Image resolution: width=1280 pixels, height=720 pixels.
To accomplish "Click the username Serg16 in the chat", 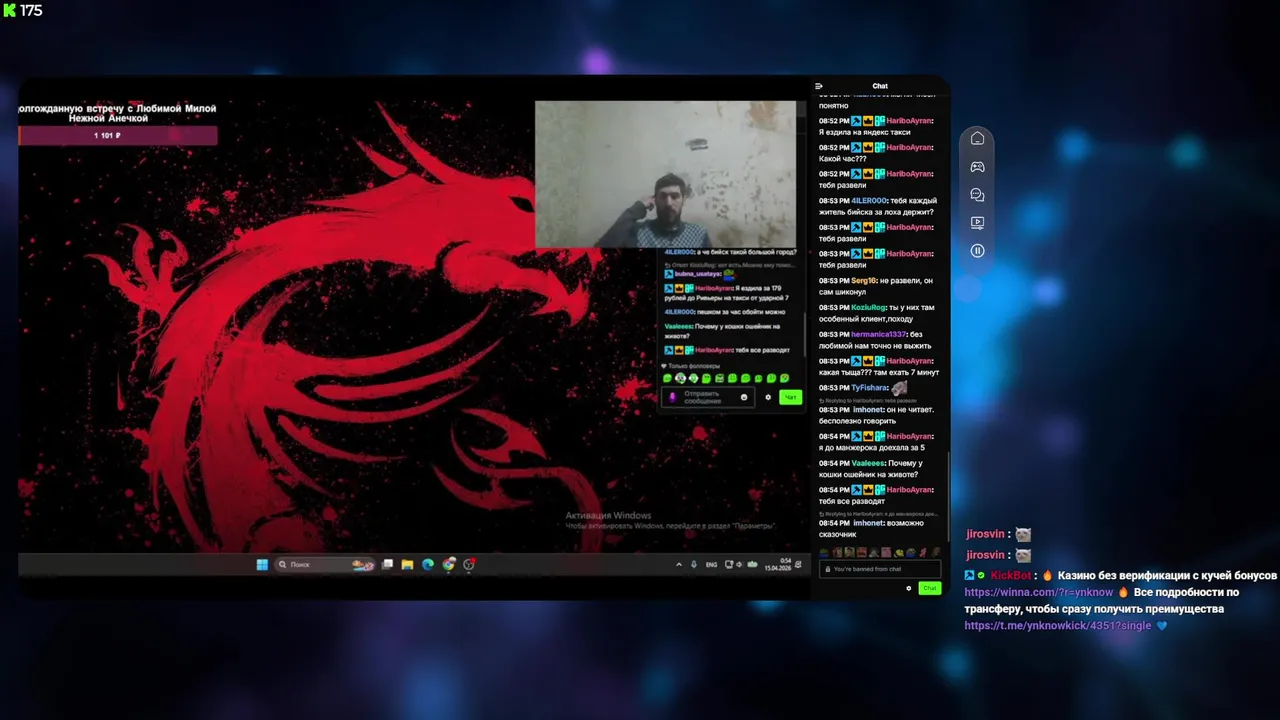I will tap(864, 281).
